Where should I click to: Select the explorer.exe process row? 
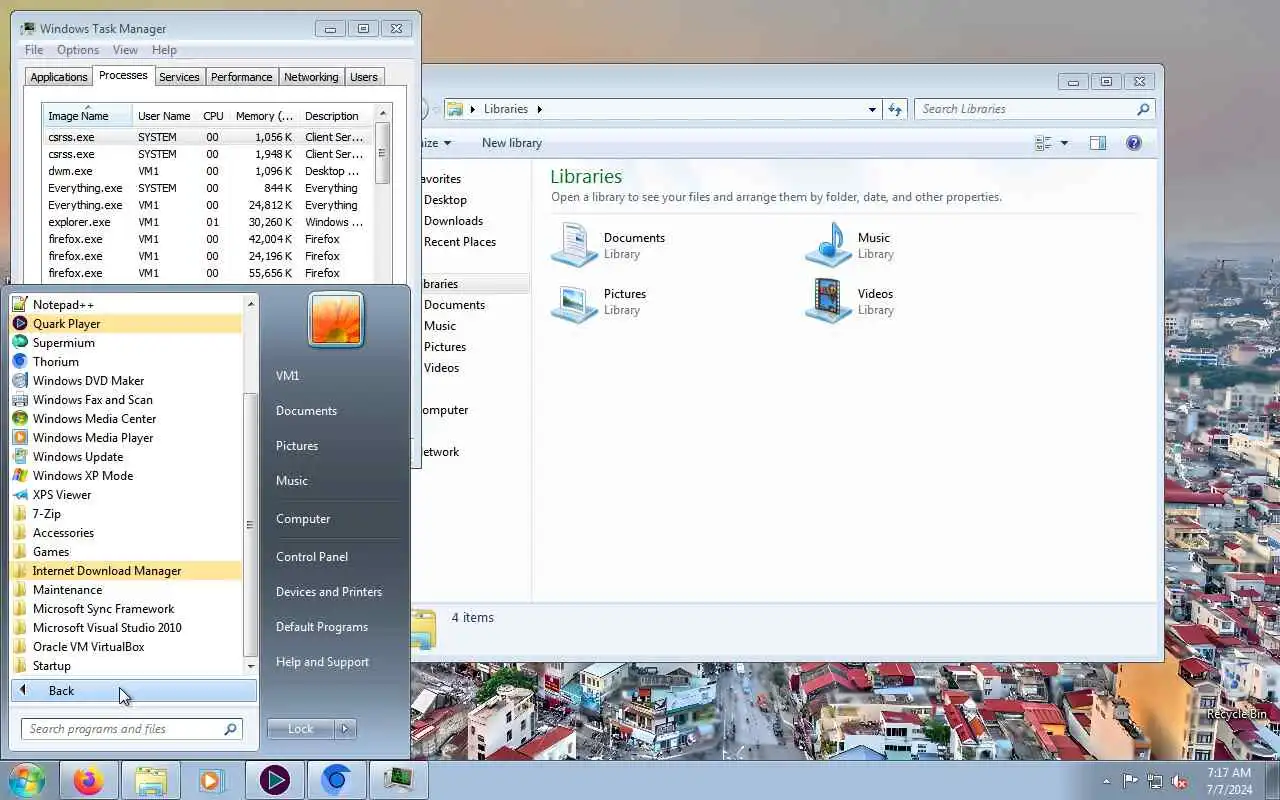point(208,222)
